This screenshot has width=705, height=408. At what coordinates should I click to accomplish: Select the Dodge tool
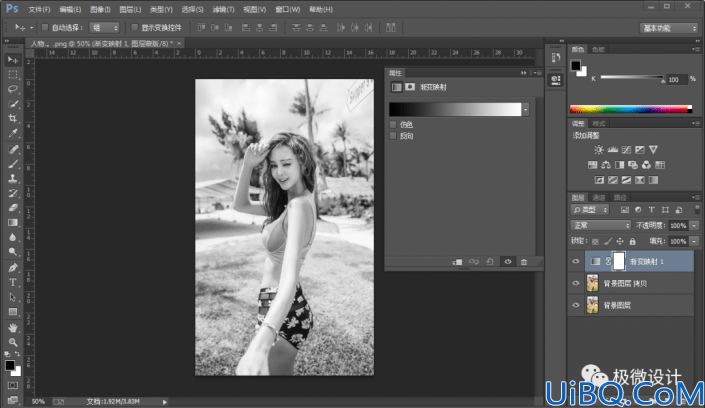pyautogui.click(x=13, y=252)
